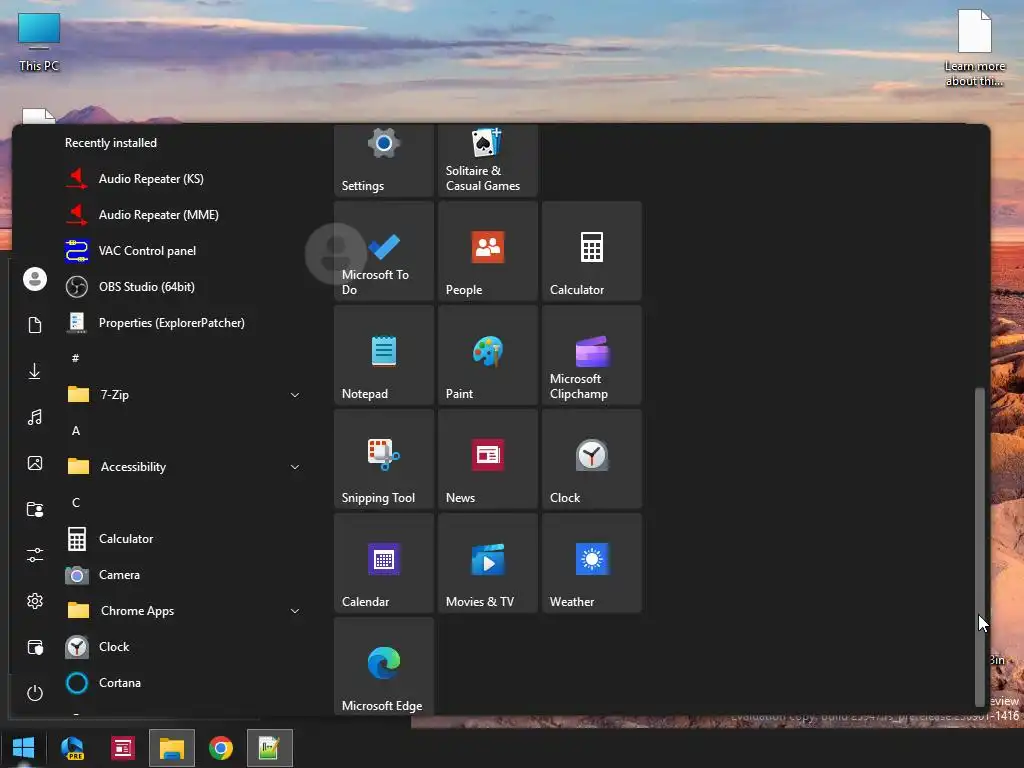Click the C letter header

76,502
